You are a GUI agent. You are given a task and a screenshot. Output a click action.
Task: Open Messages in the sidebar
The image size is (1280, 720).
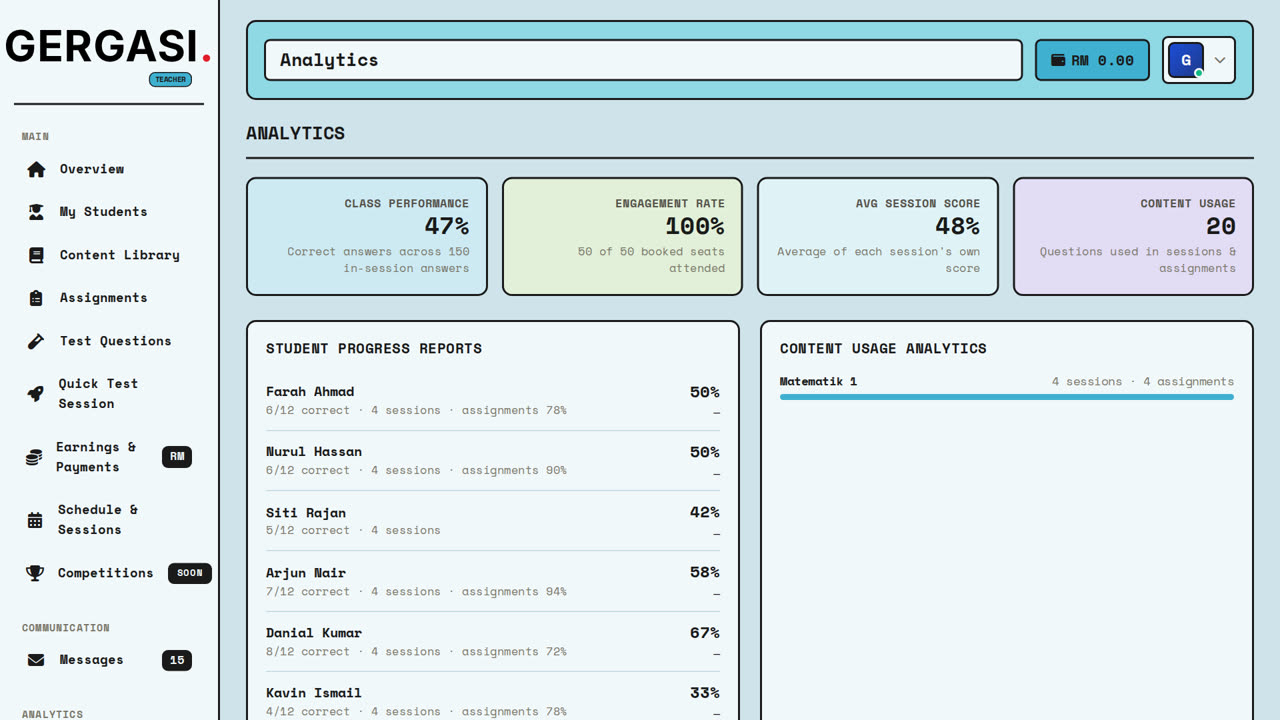coord(109,660)
